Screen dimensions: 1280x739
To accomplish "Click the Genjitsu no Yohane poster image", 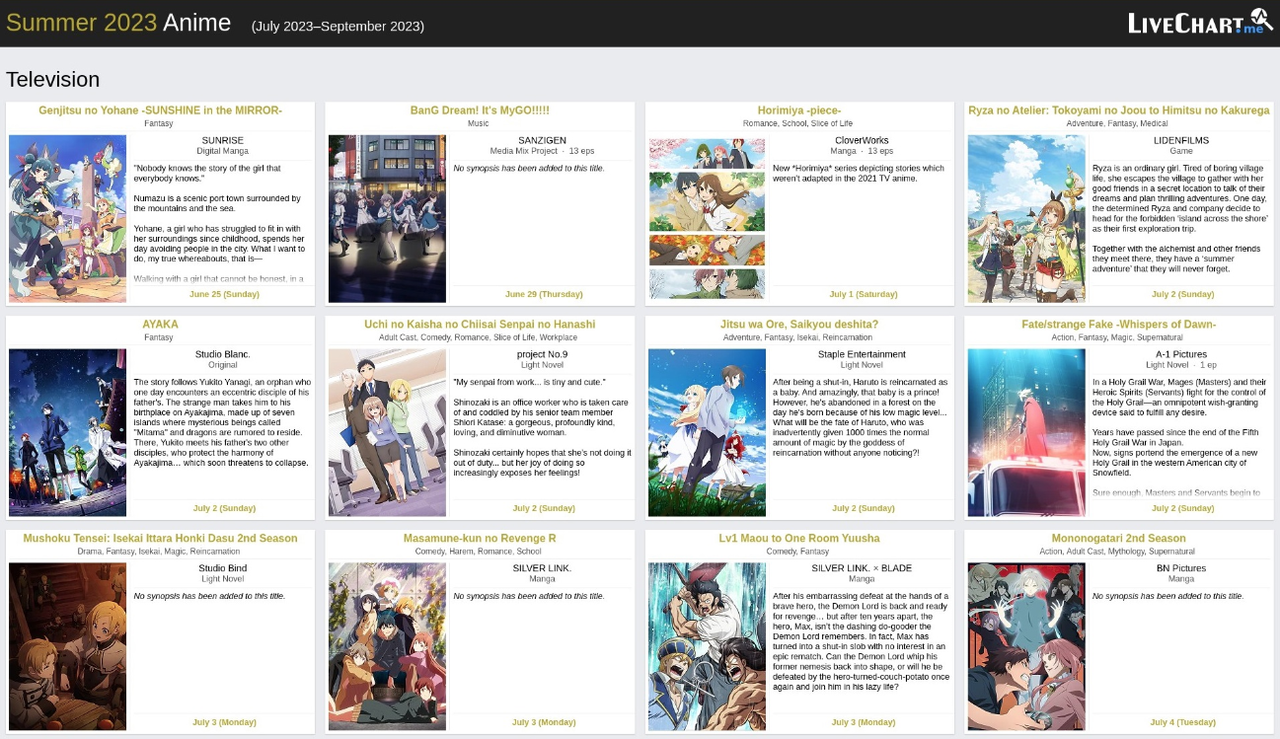I will pos(67,219).
